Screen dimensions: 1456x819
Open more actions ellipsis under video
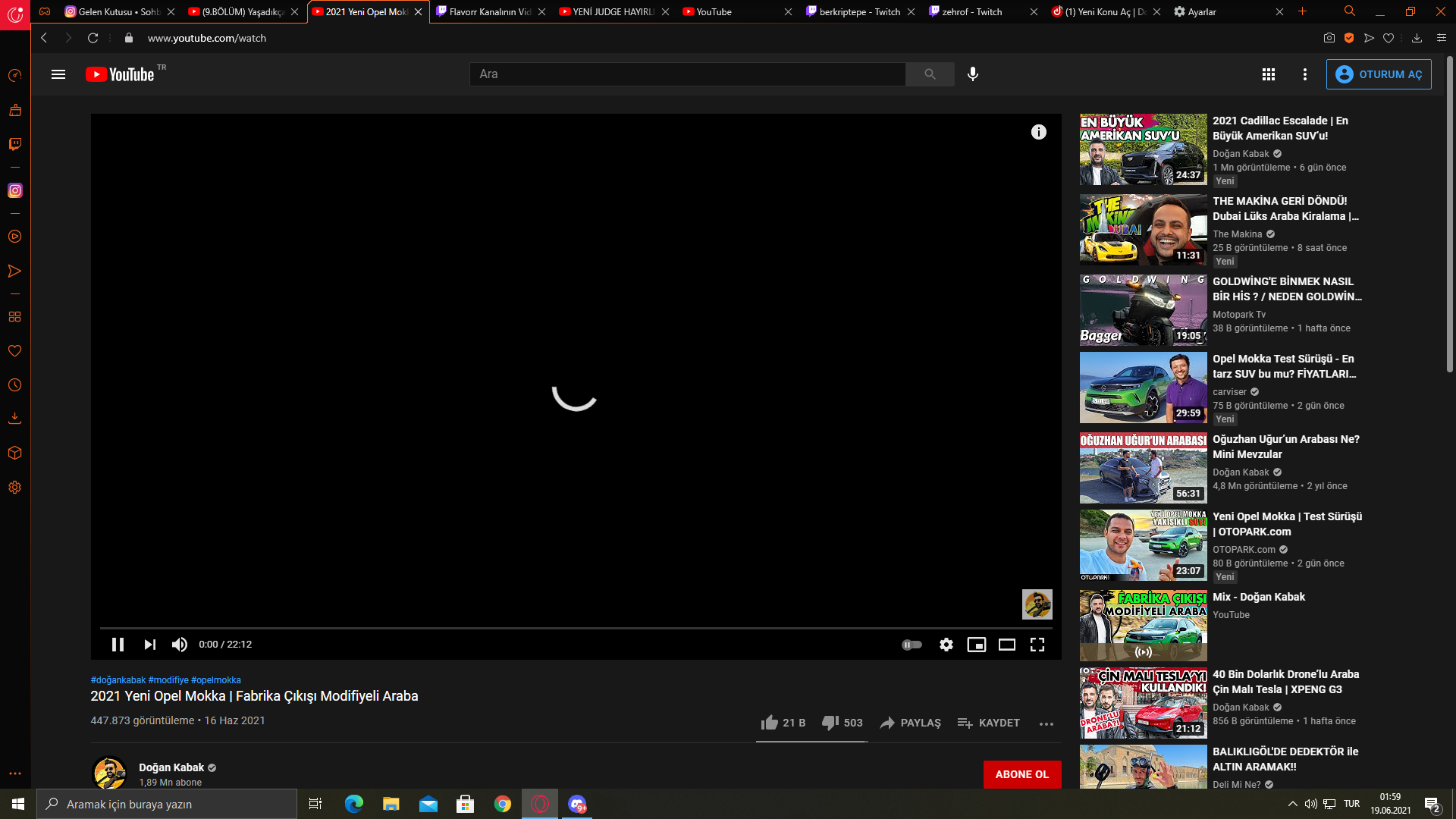(1046, 723)
